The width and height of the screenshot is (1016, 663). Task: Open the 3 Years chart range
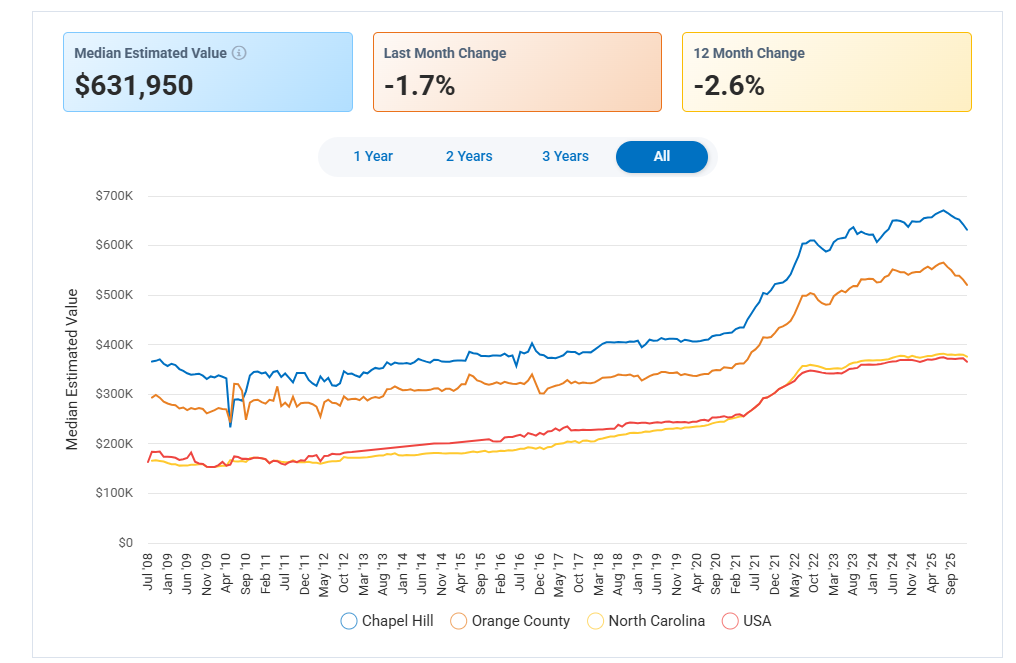point(564,156)
